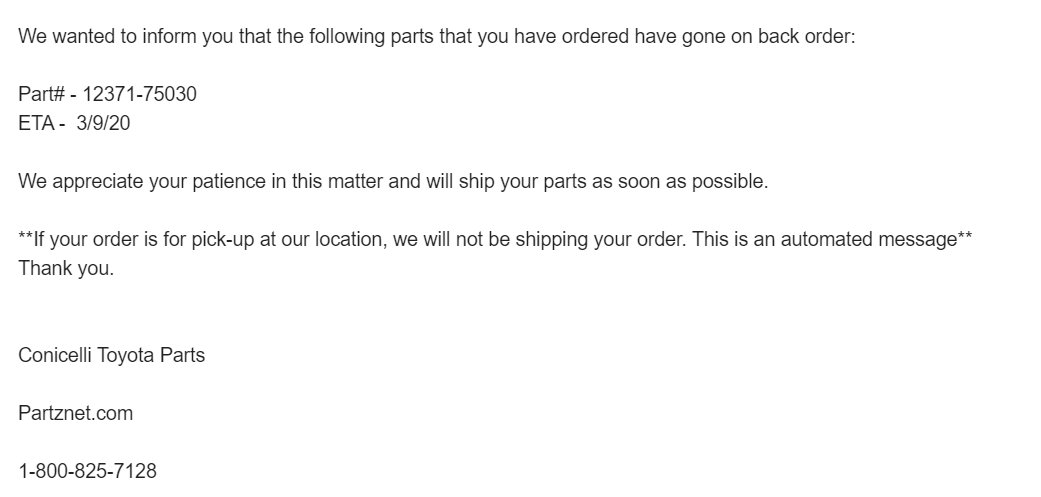Viewport: 1041px width, 497px height.
Task: Click the 'We appreciate your patience' sentence
Action: [393, 181]
